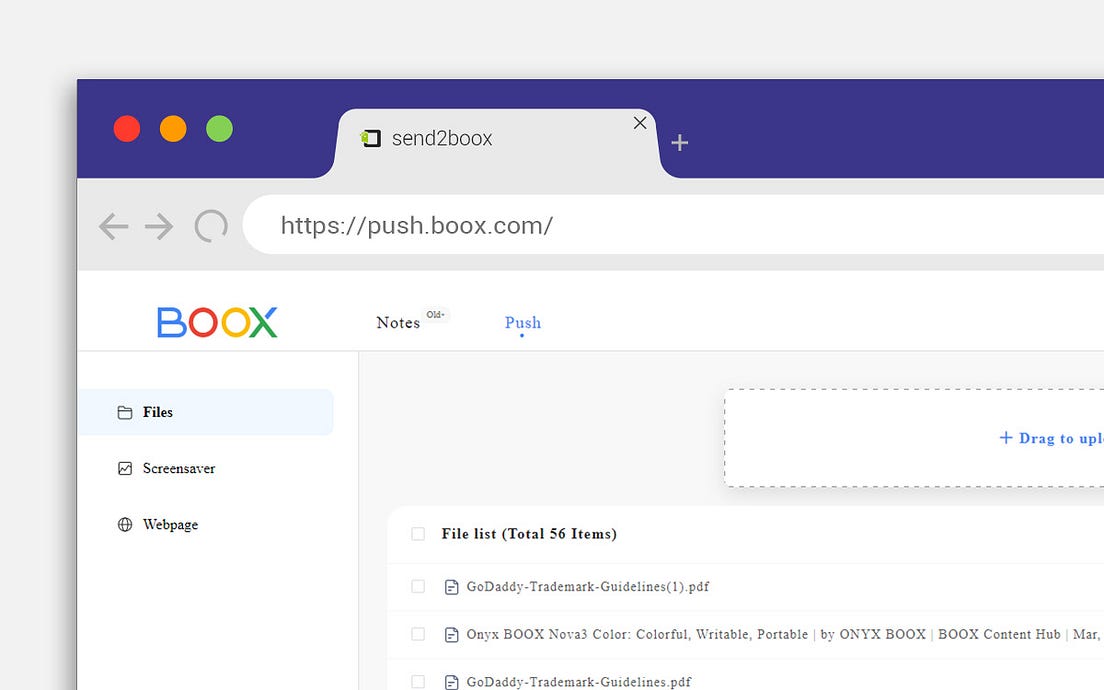Click file icon of GoDaddy-Trademark-Guidelines.pdf
This screenshot has width=1104, height=690.
tap(451, 682)
